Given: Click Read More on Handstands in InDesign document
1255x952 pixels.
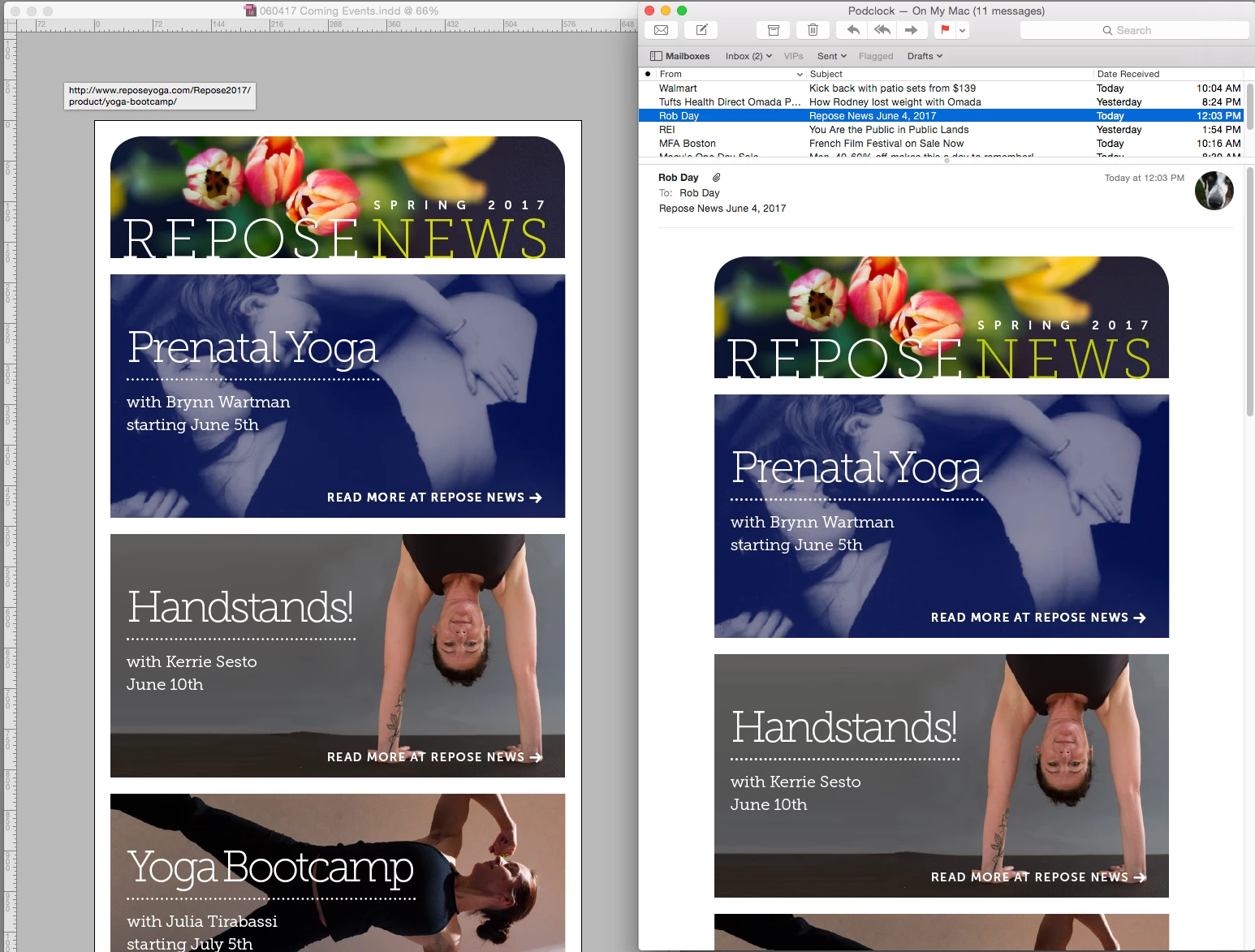Looking at the screenshot, I should coord(434,757).
